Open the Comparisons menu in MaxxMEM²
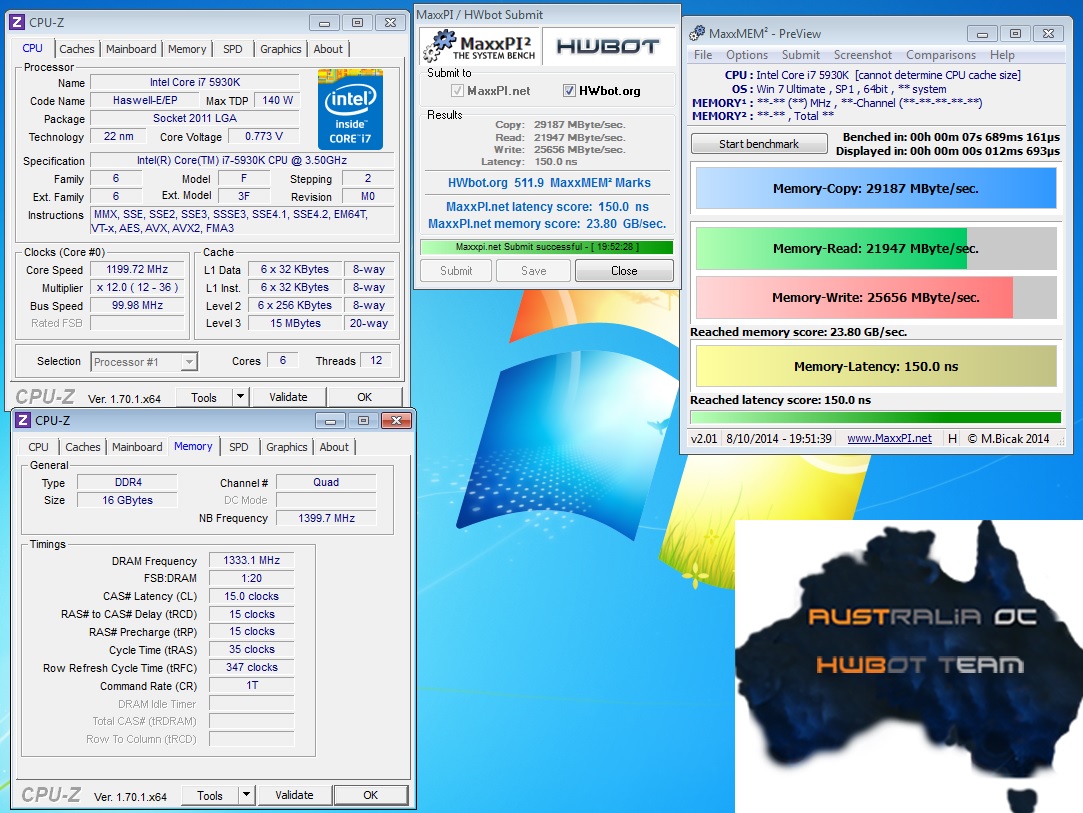The width and height of the screenshot is (1083, 813). 941,55
